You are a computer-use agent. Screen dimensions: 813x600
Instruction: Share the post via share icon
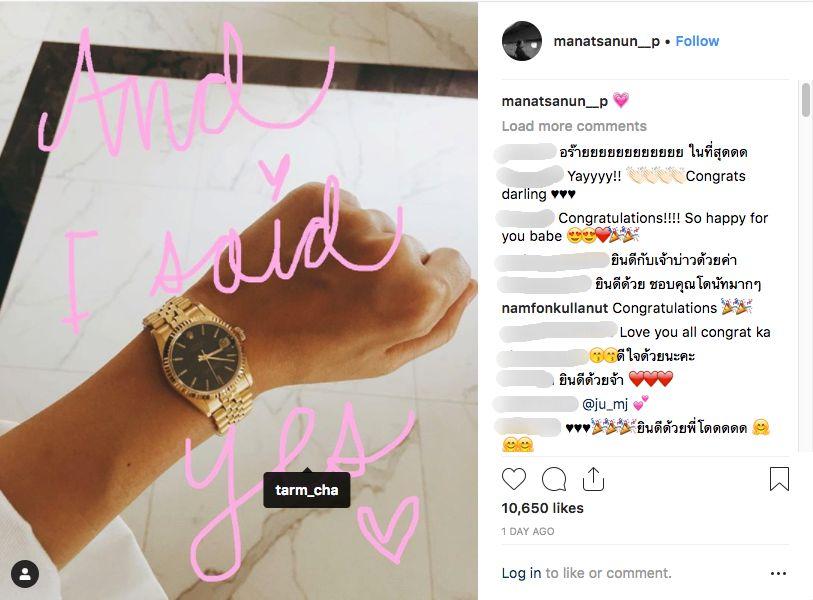593,479
